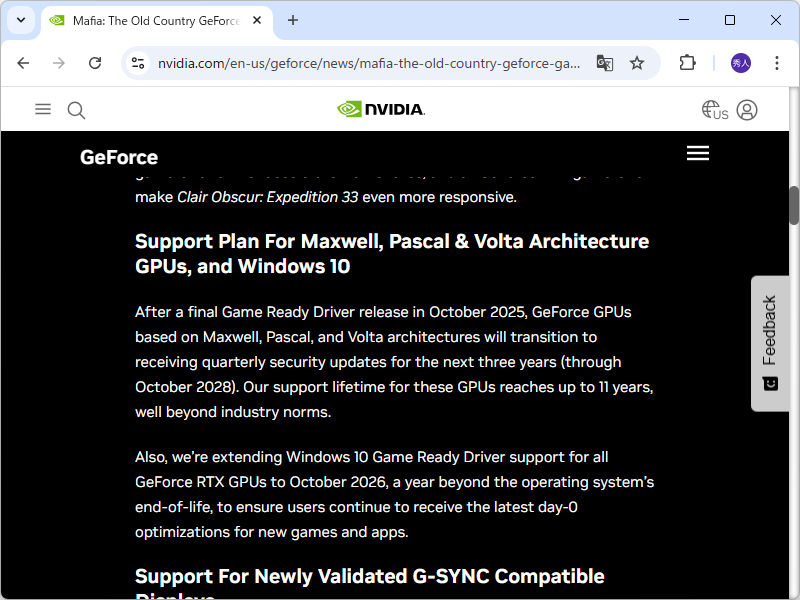
Task: Reload the current page
Action: coord(95,63)
